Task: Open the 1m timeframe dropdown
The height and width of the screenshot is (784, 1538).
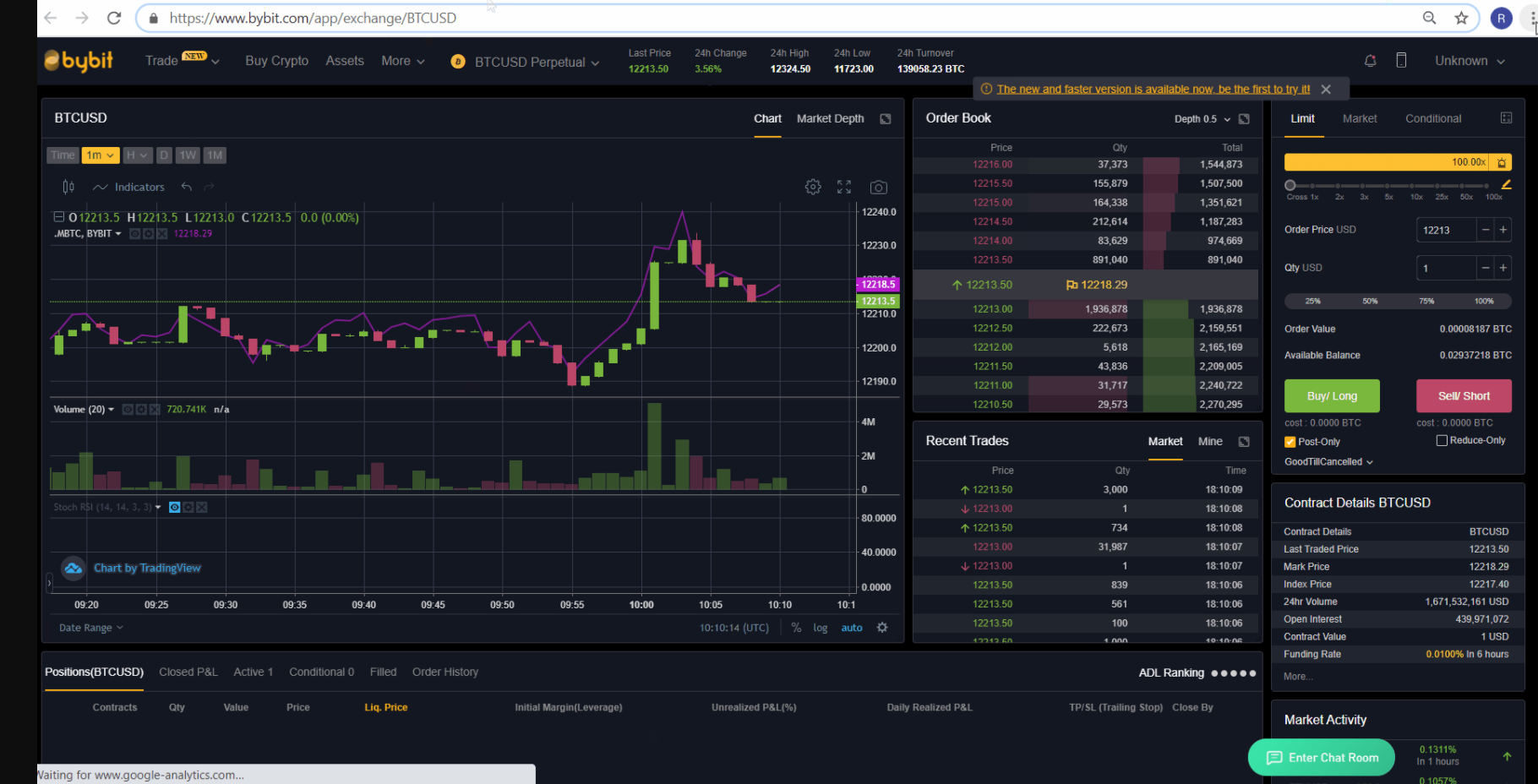Action: point(100,155)
